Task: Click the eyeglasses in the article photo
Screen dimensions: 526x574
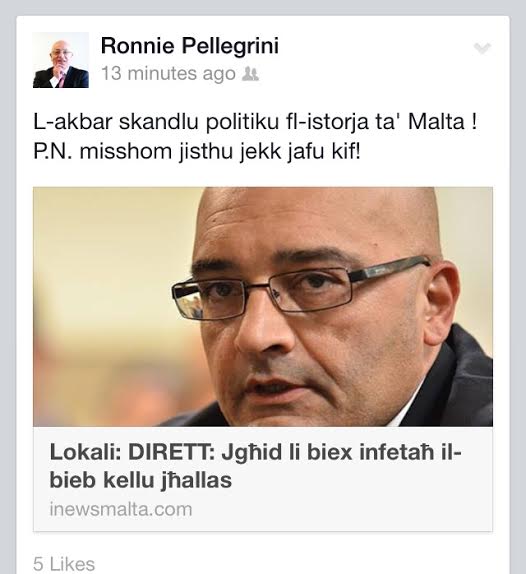Action: click(300, 289)
